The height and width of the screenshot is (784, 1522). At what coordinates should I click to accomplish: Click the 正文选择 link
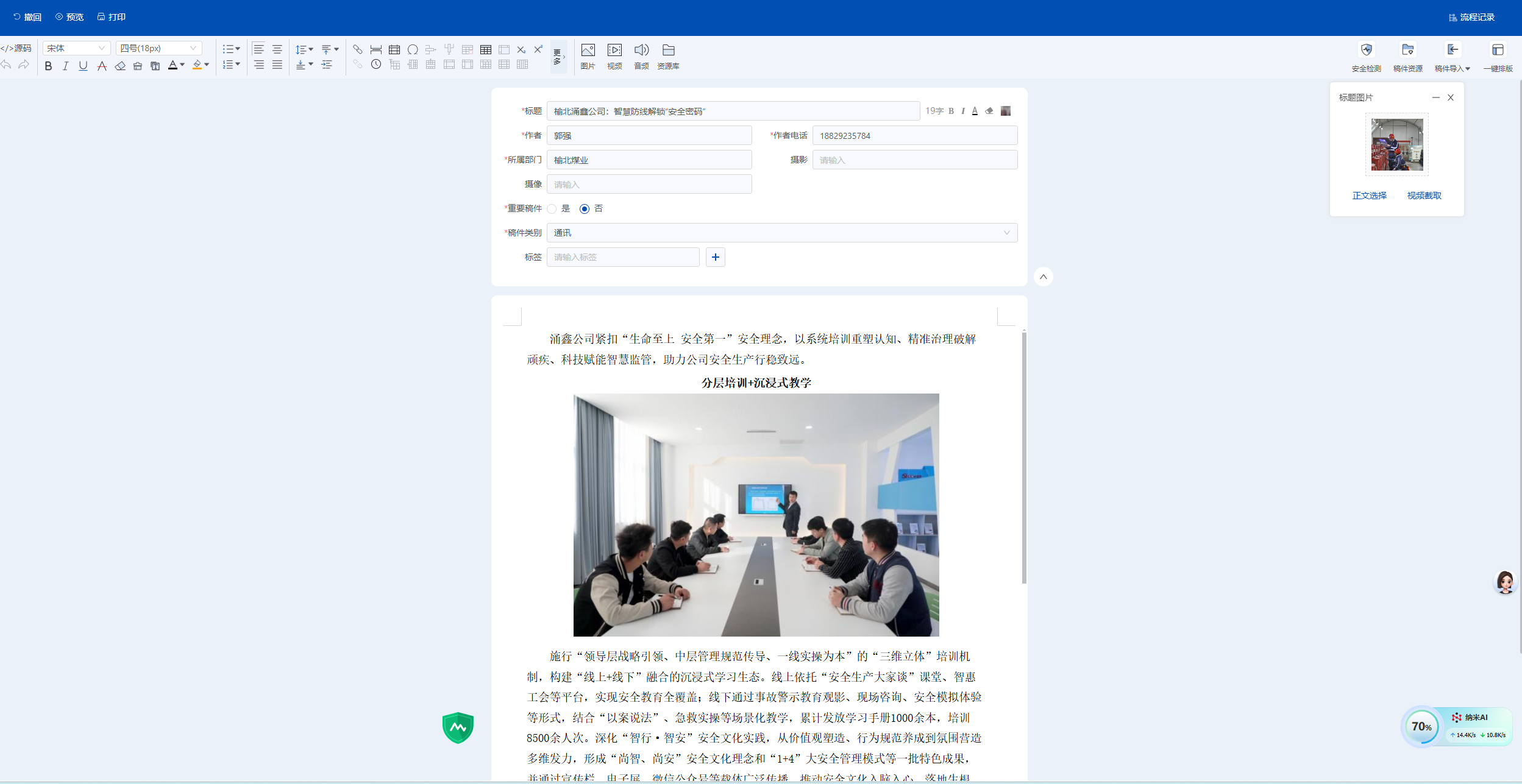click(x=1369, y=196)
